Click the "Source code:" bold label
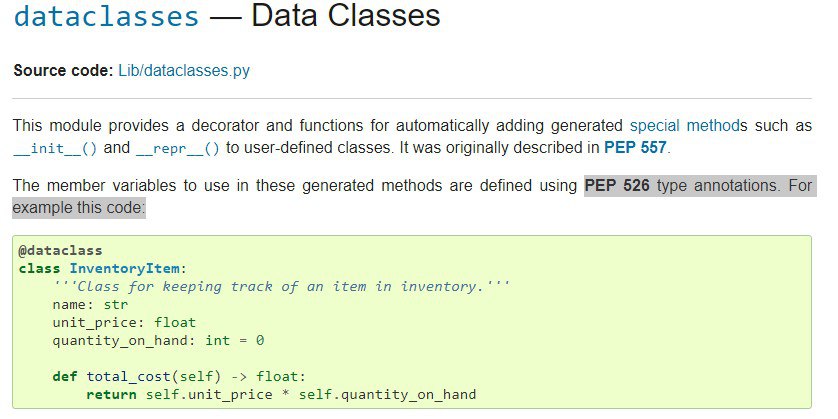The image size is (838, 419). click(63, 71)
